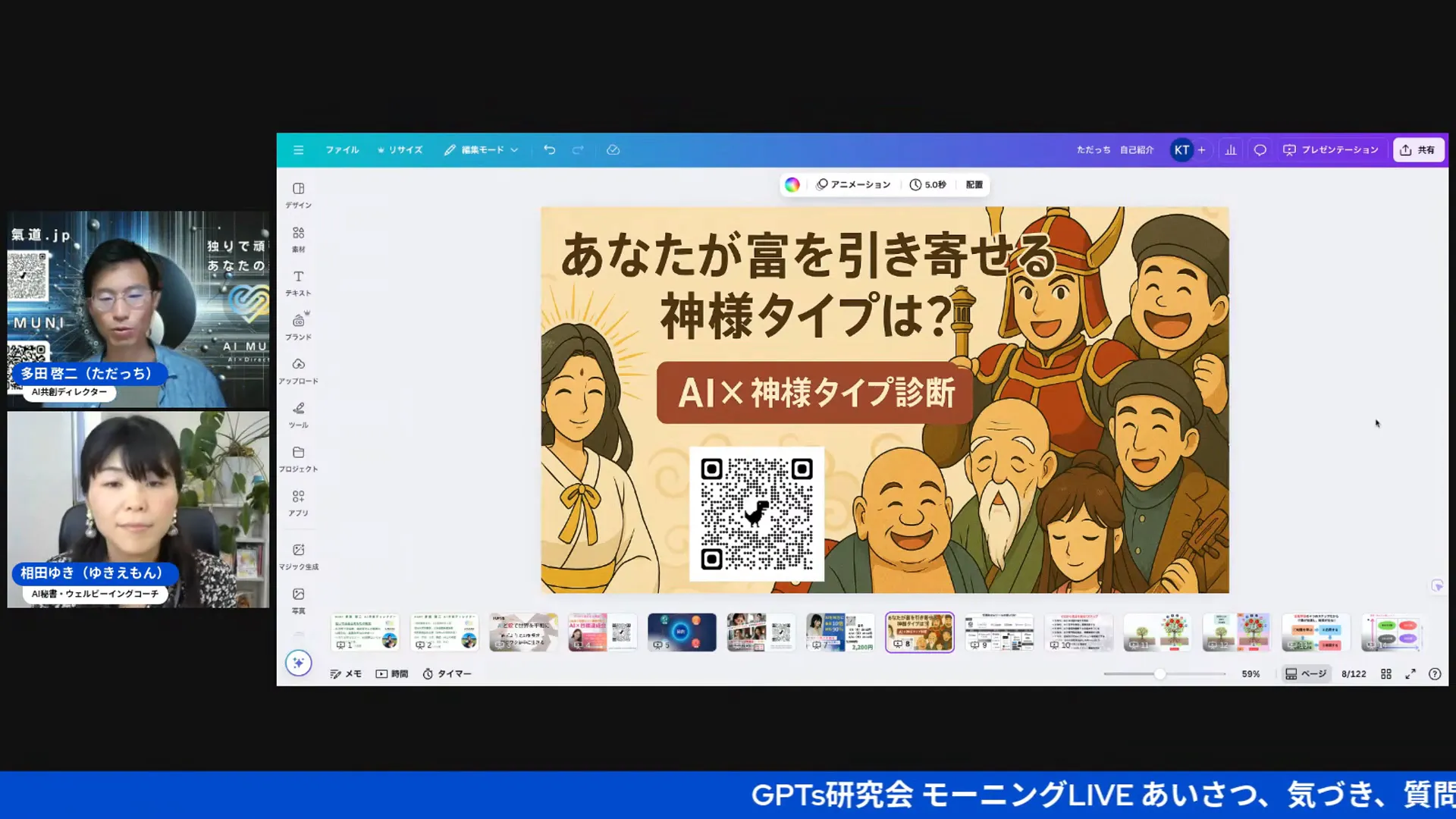Select page 7 thumbnail
The width and height of the screenshot is (1456, 819).
click(x=840, y=632)
